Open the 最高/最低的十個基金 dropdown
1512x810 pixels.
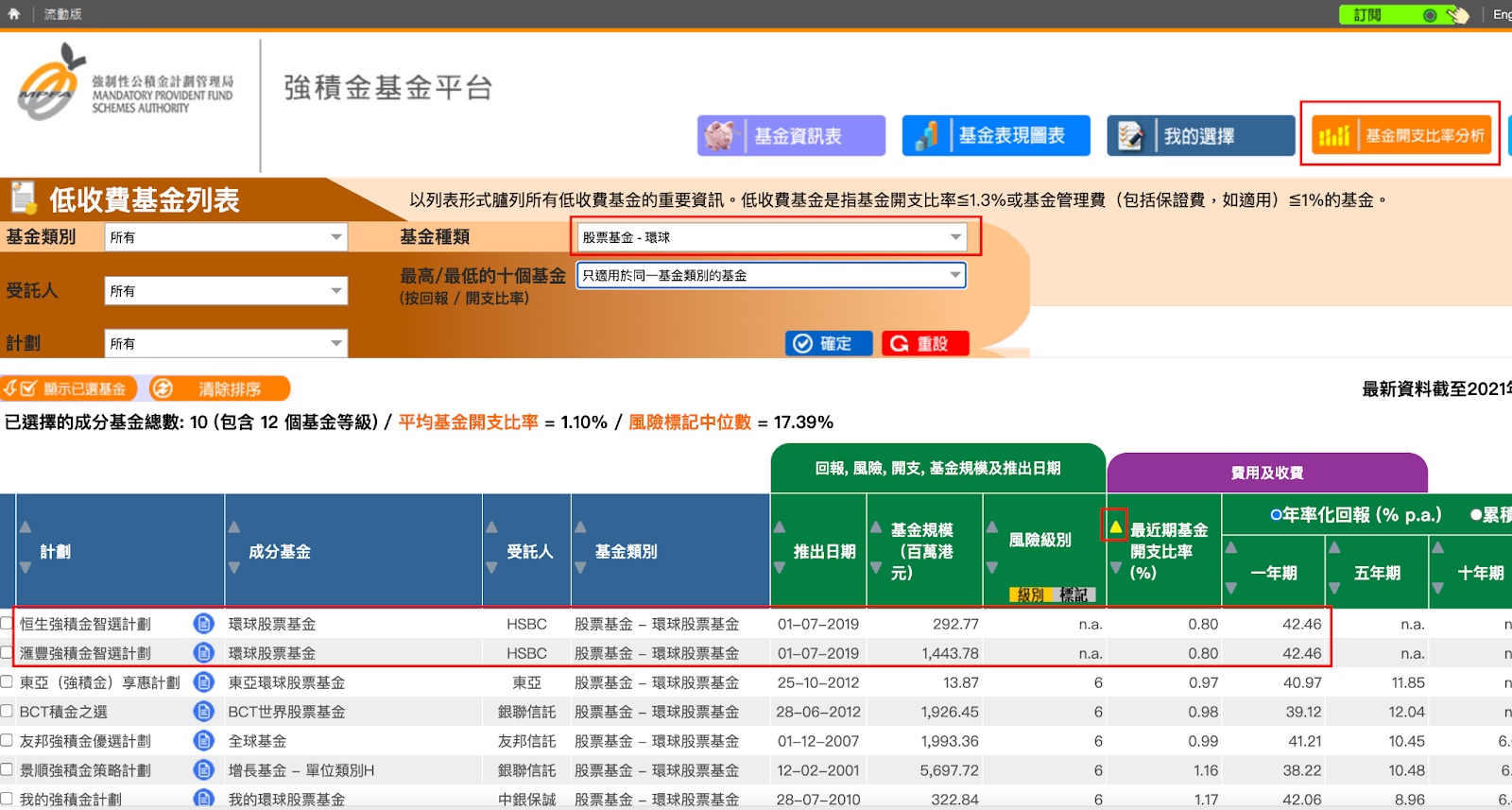coord(772,275)
